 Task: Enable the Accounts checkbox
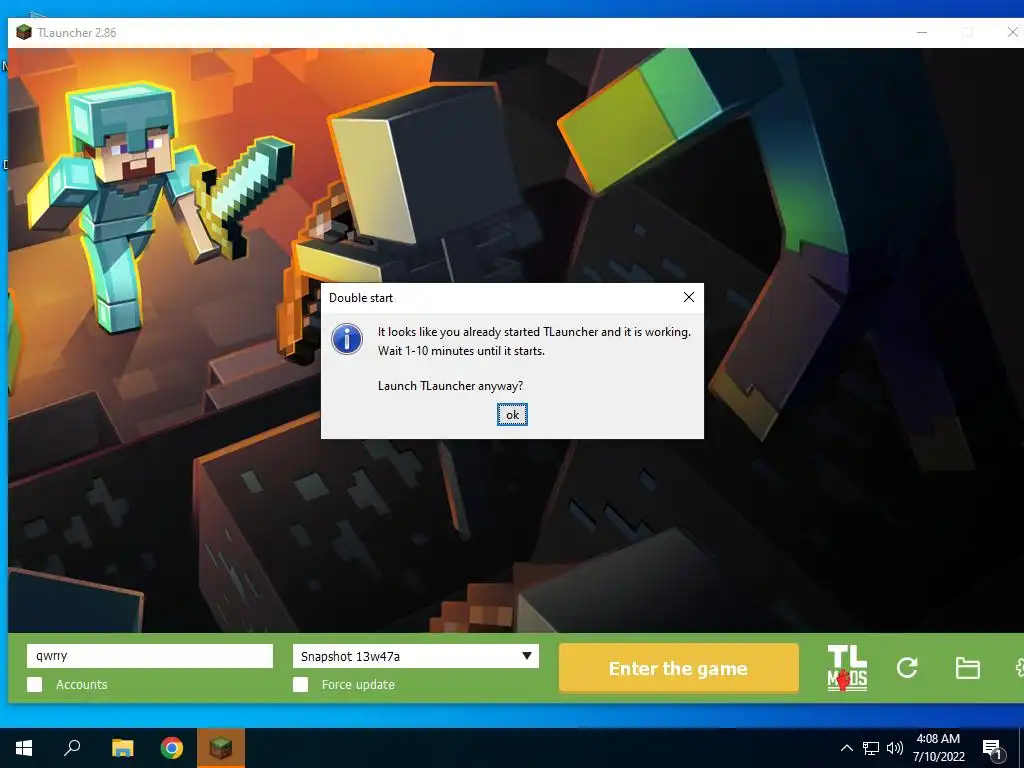coord(35,684)
